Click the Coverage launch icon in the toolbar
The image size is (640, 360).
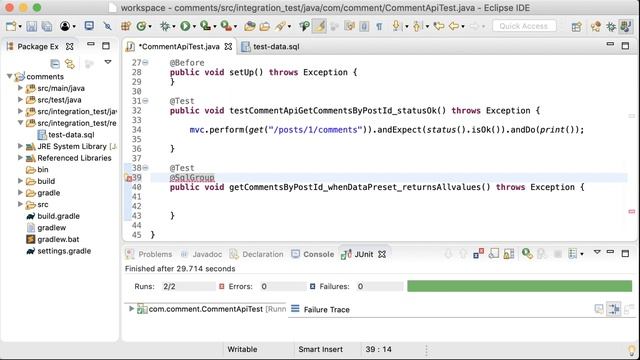205,26
